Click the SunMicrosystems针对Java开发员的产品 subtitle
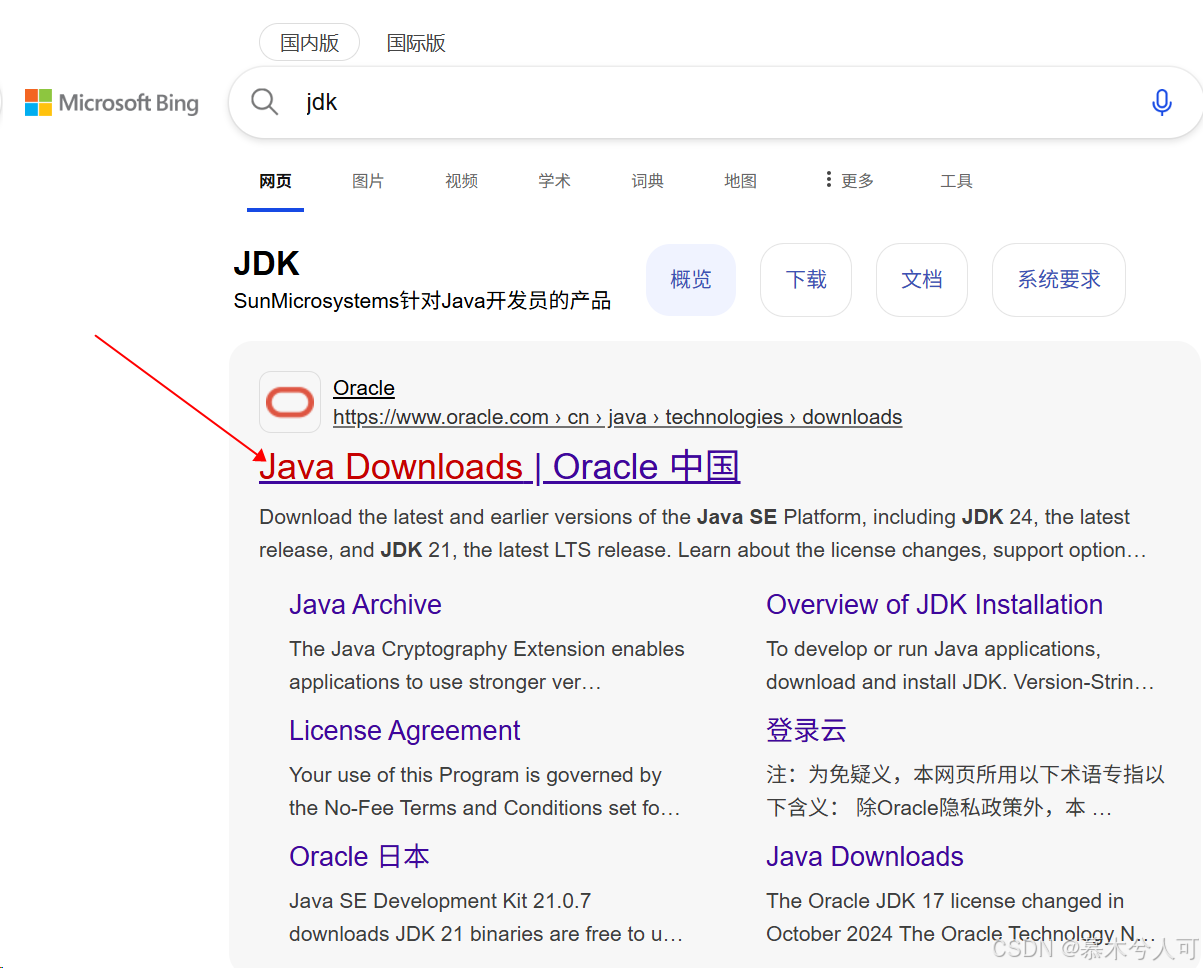 [x=422, y=301]
